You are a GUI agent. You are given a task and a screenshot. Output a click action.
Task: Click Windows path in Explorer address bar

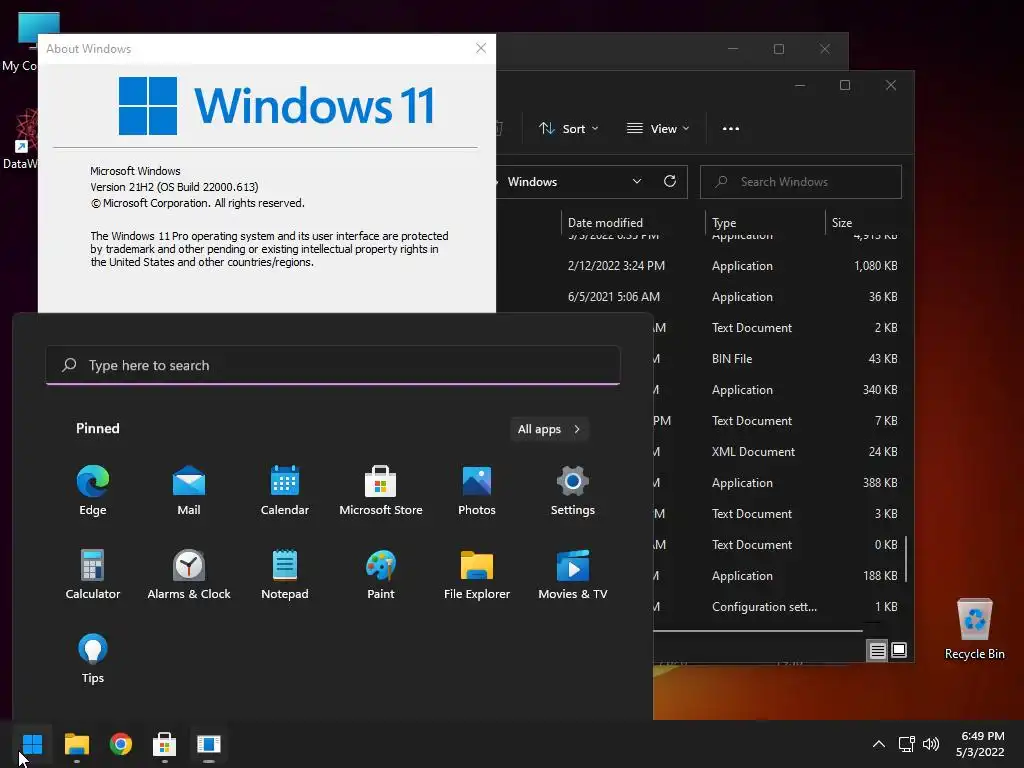532,182
